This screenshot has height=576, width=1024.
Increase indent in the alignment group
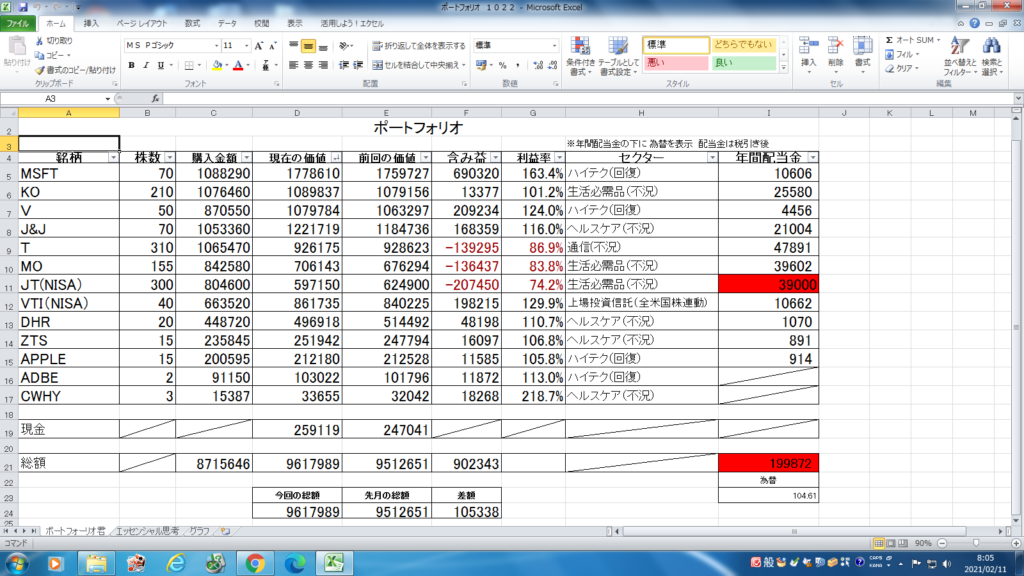click(x=358, y=65)
